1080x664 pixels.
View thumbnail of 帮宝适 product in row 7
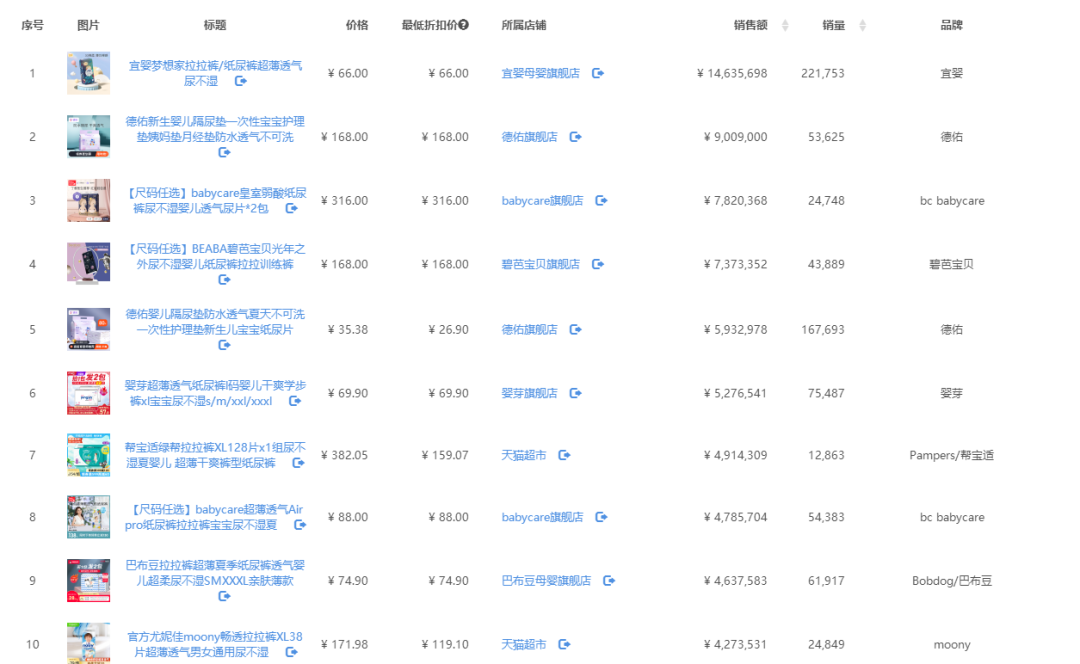point(88,455)
